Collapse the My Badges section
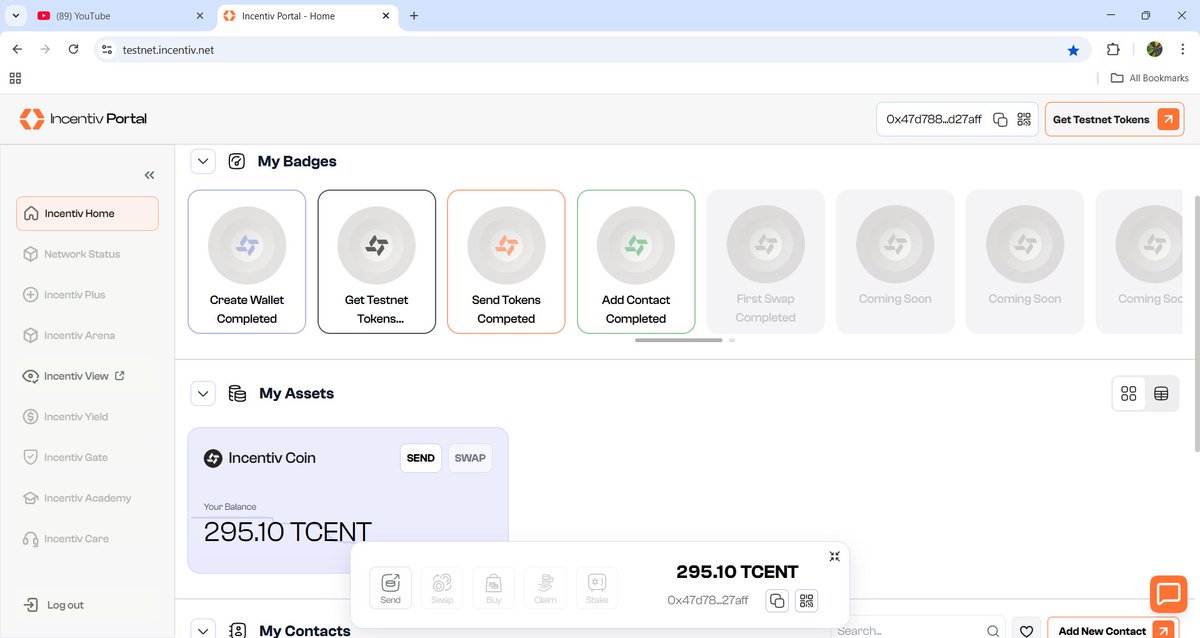 [x=203, y=161]
